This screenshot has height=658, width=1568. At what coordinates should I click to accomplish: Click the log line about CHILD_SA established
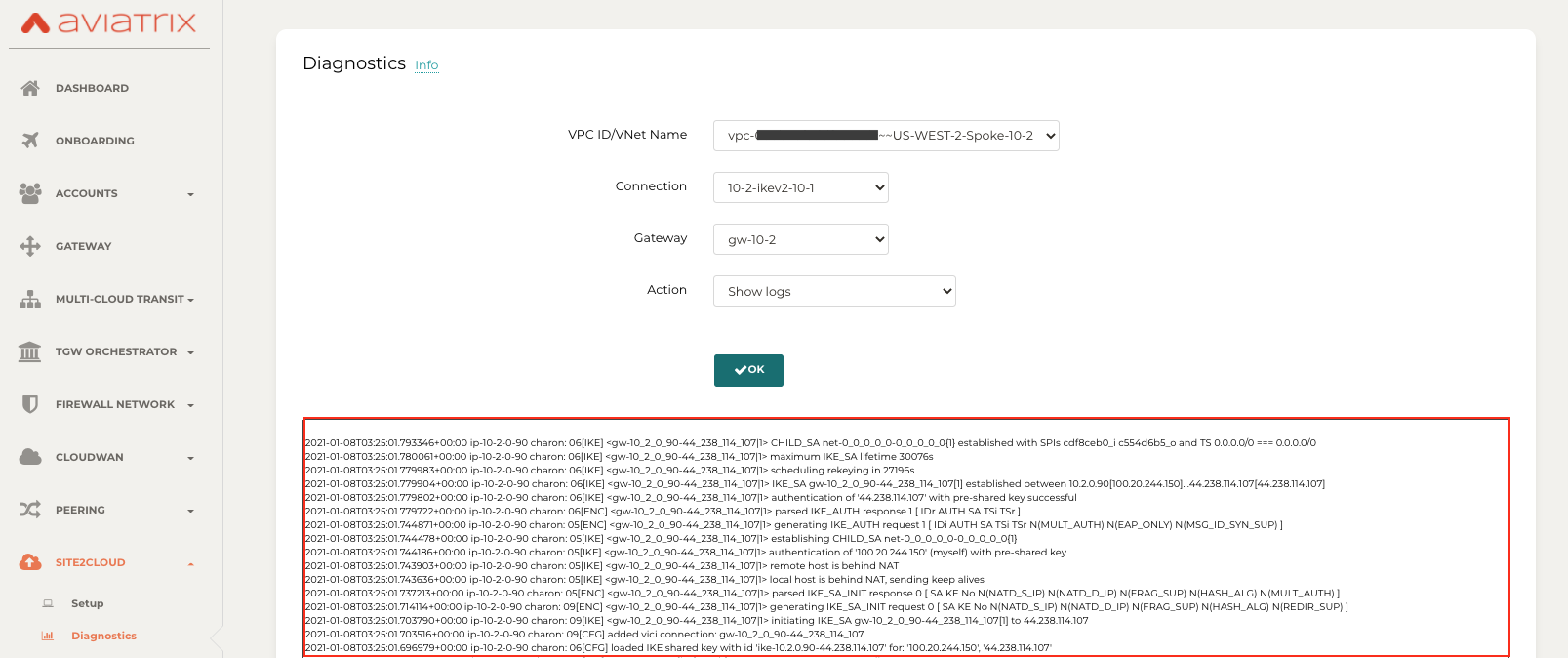pos(811,442)
